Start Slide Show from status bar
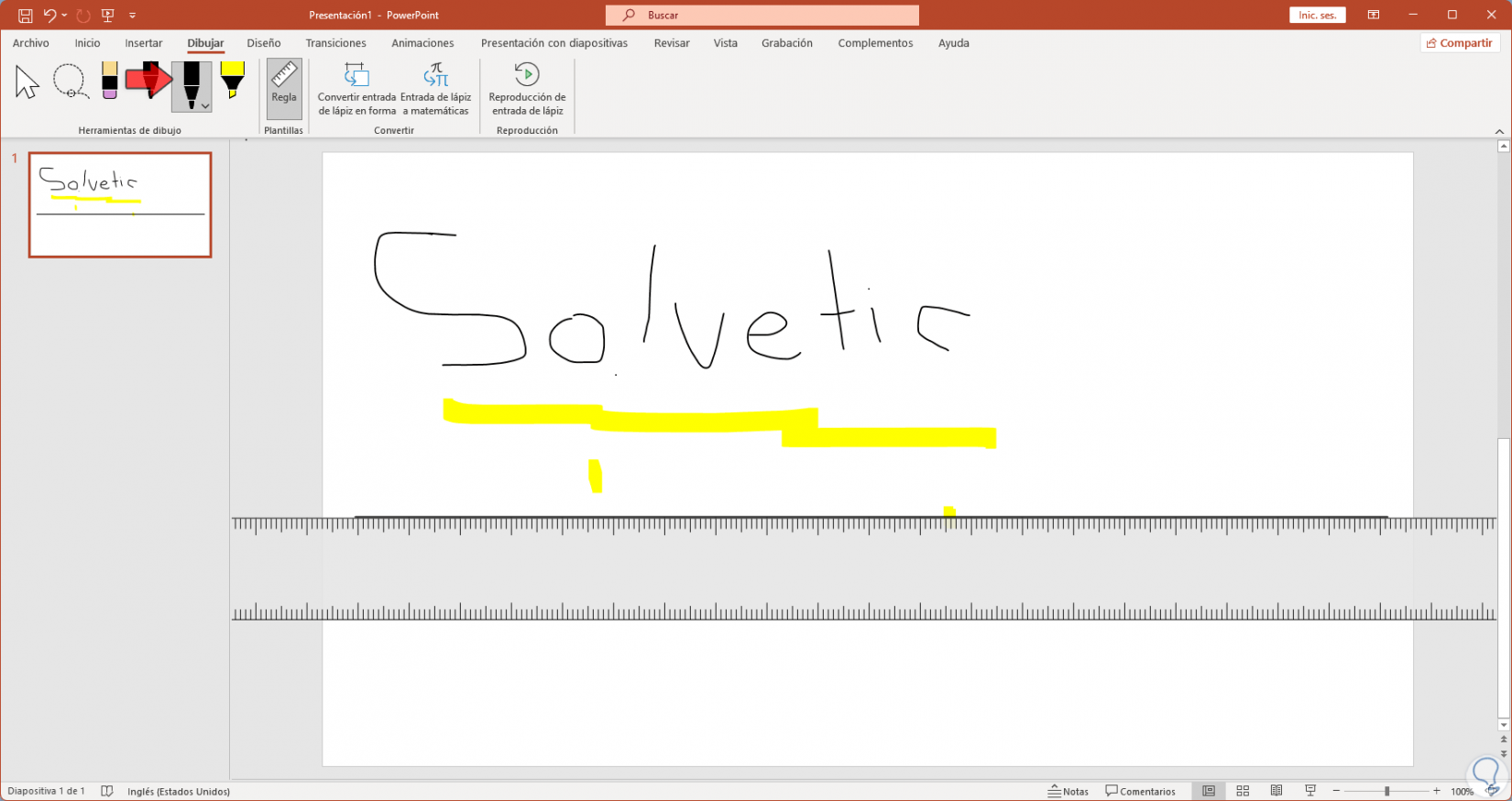Screen dimensions: 1512x801 click(1310, 791)
